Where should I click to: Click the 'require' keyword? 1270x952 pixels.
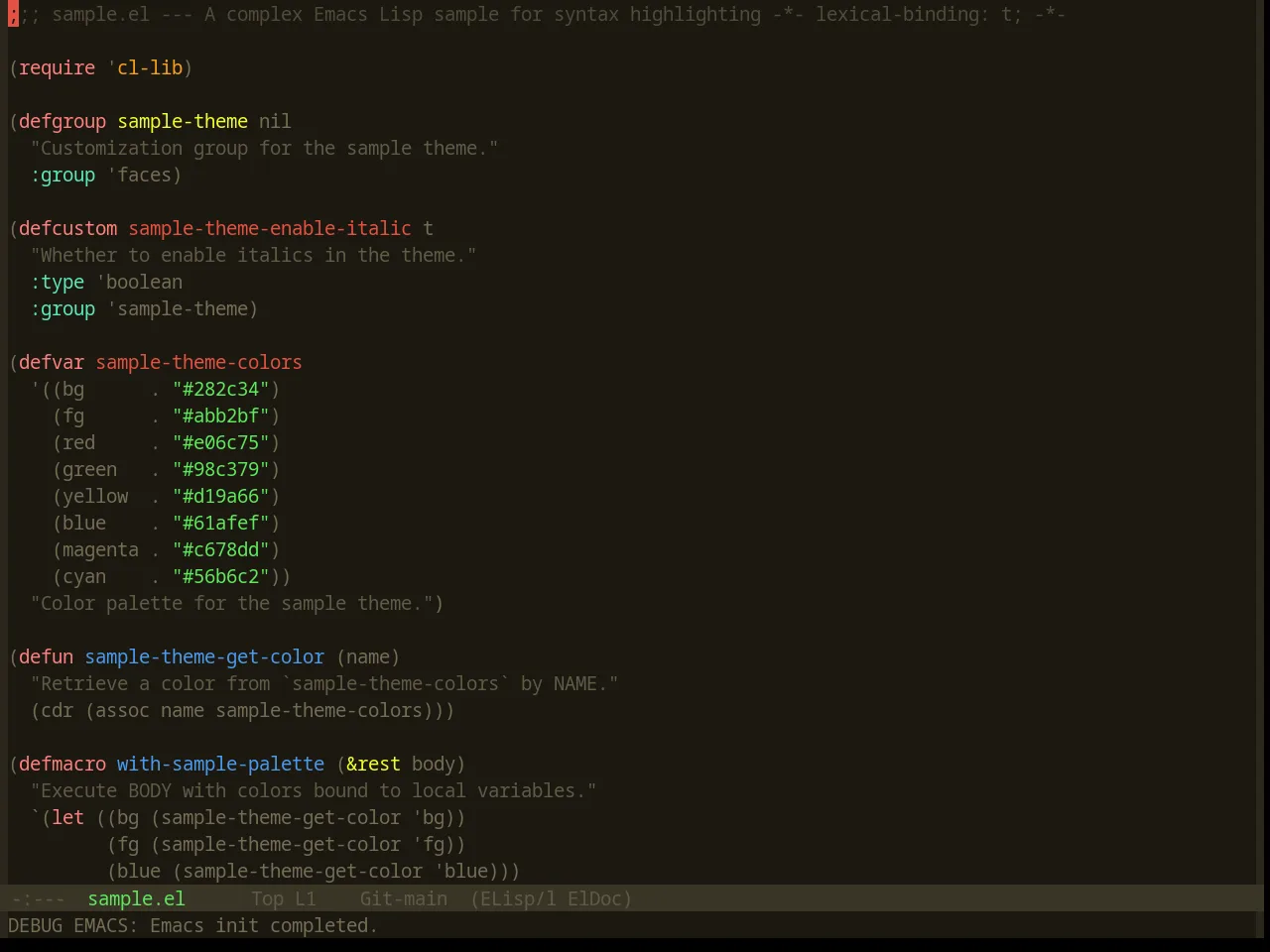(x=57, y=67)
